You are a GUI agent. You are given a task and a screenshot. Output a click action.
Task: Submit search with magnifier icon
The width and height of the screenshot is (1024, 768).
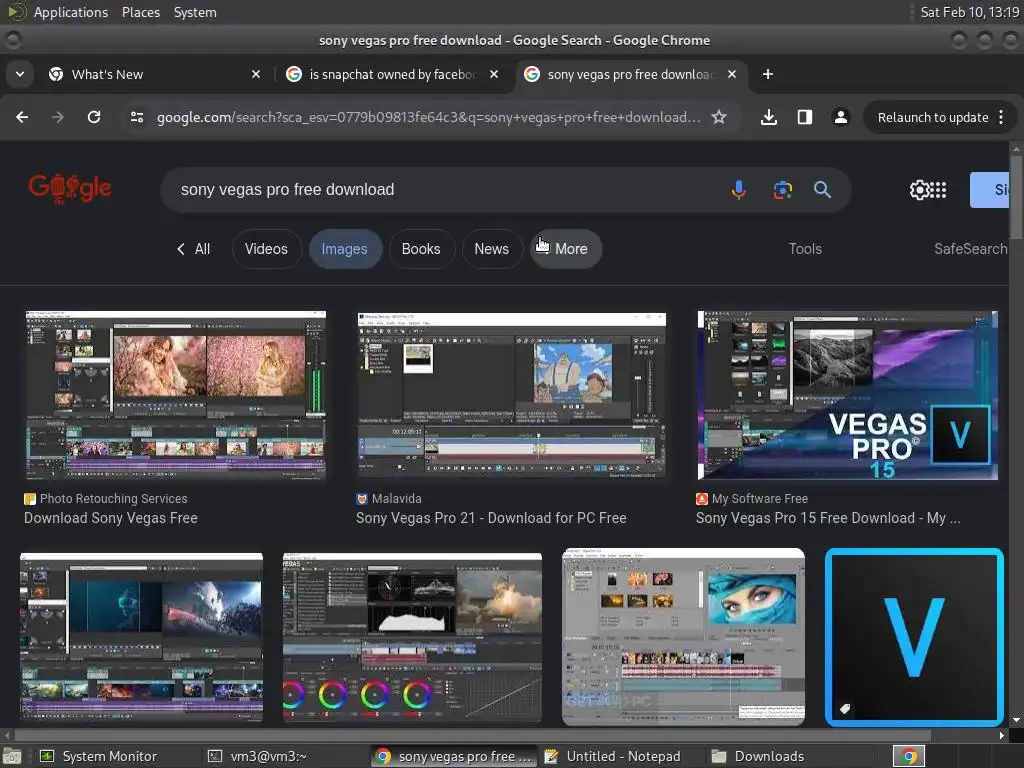tap(822, 190)
